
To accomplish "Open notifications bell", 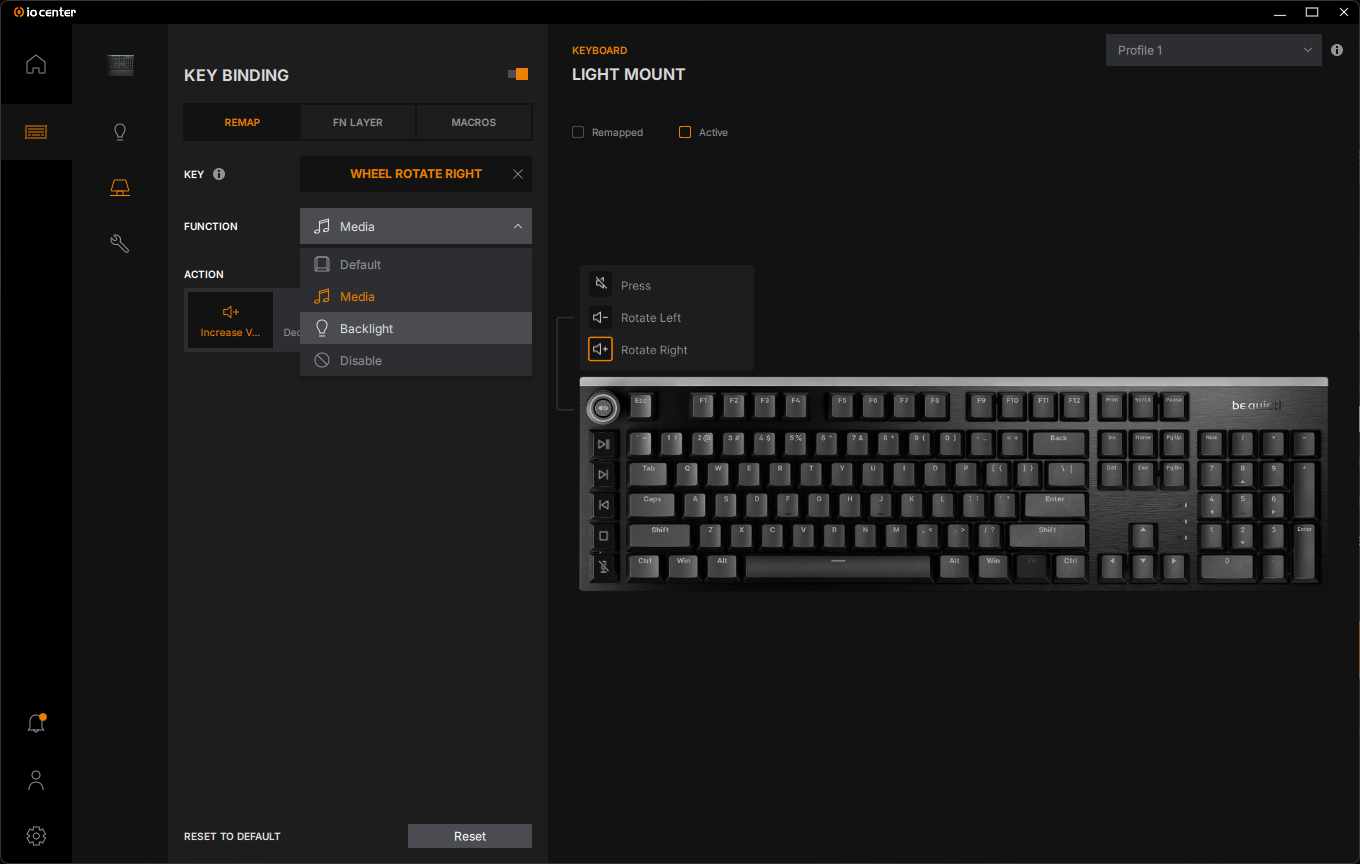I will (x=36, y=723).
